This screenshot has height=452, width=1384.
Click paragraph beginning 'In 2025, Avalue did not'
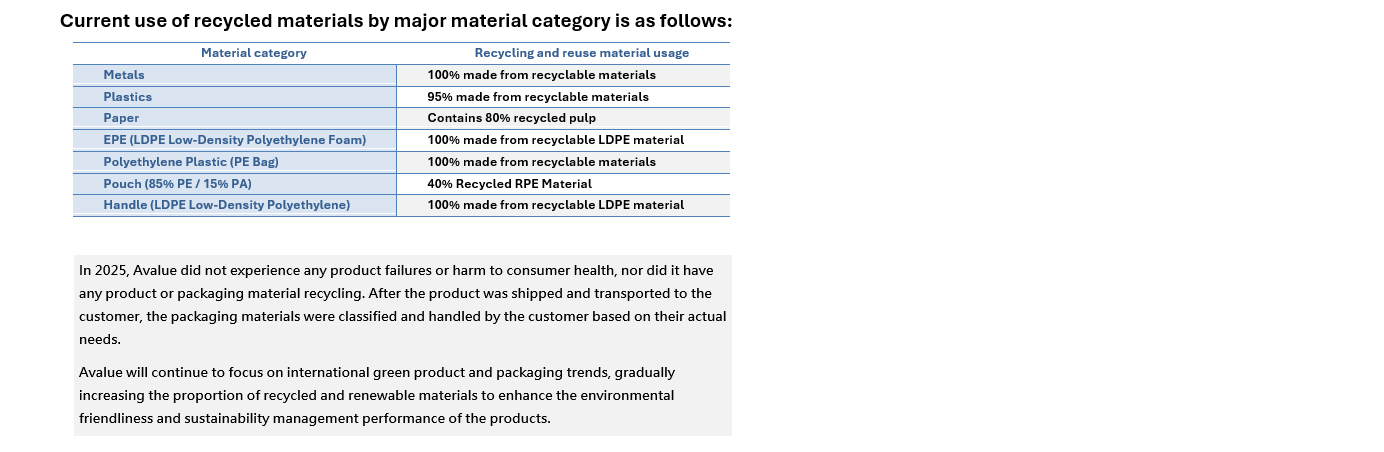pos(403,305)
